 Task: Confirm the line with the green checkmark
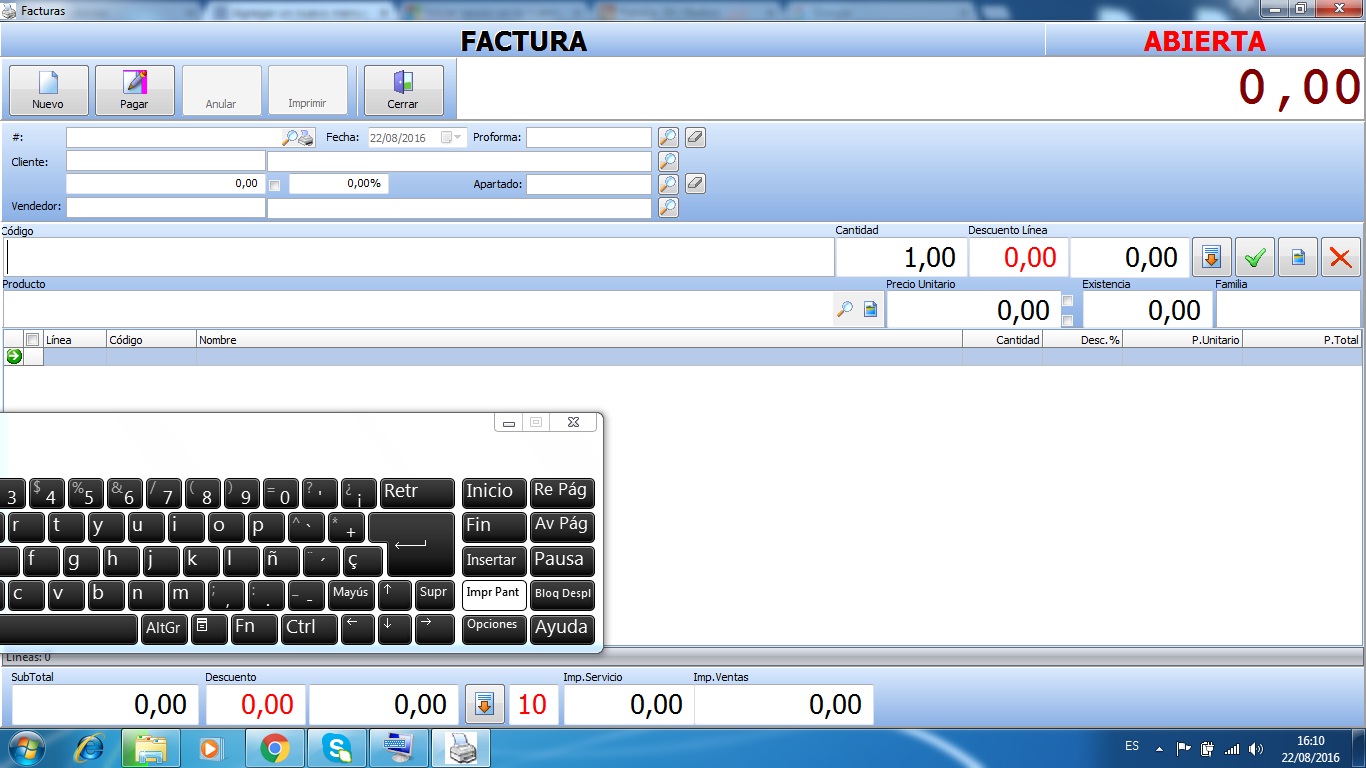[1254, 258]
